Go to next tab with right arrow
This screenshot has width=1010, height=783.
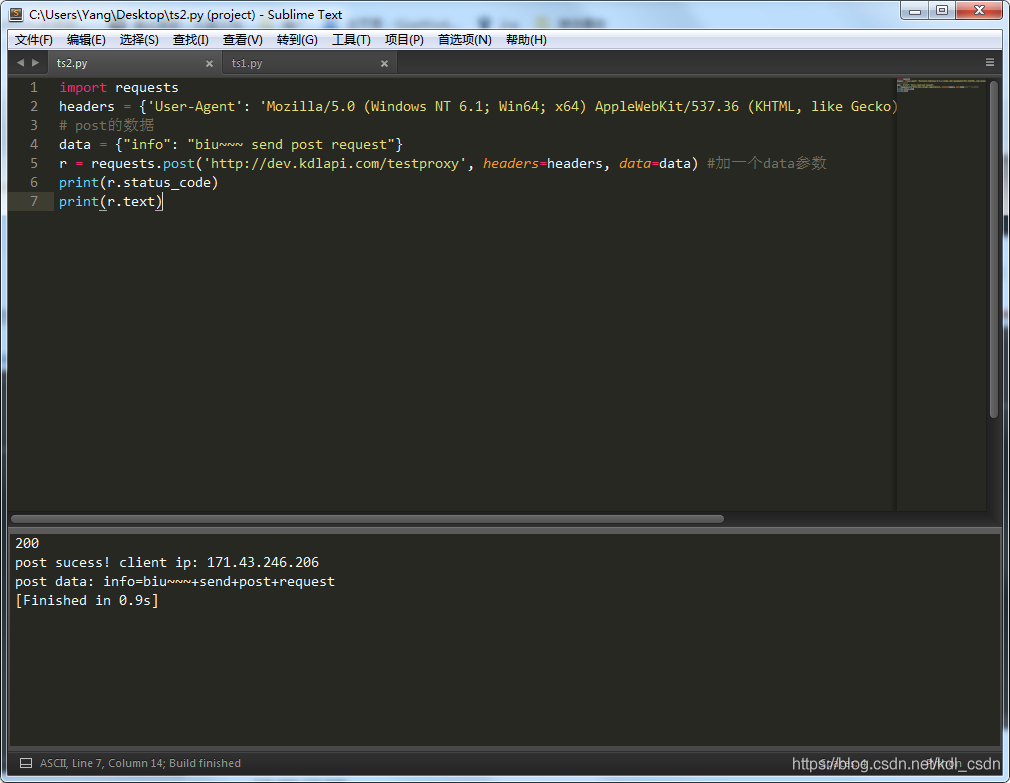[35, 62]
